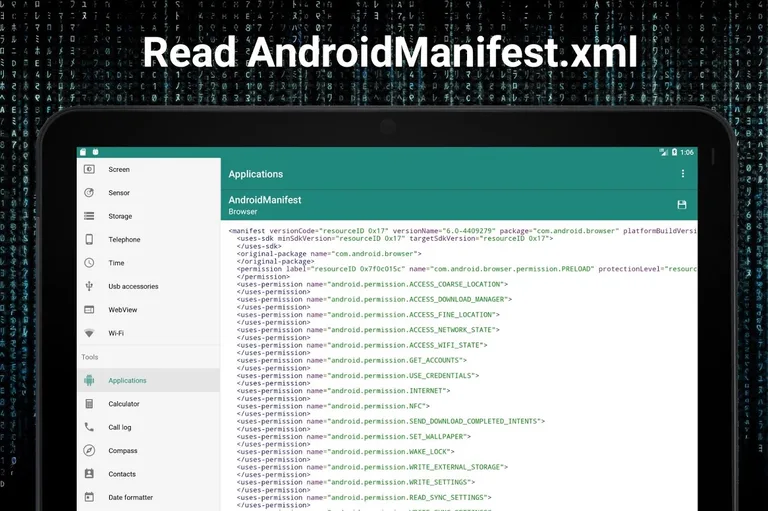Select Call log under Tools

(x=149, y=427)
